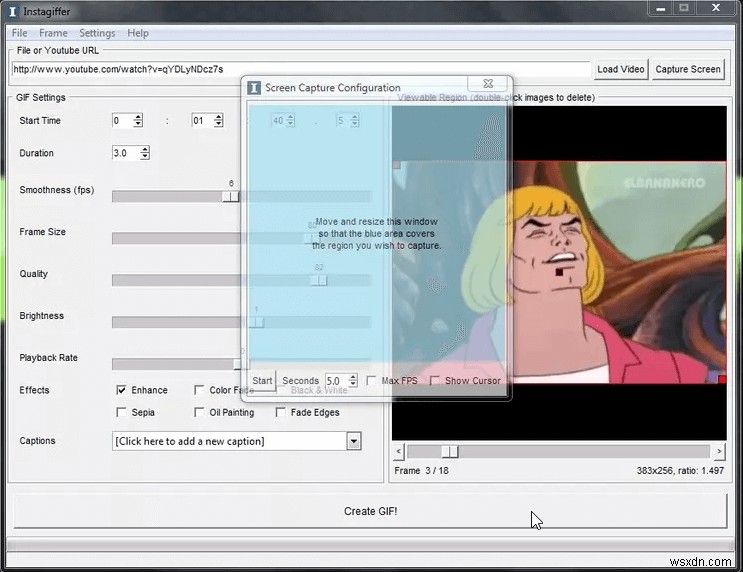This screenshot has height=572, width=743.
Task: Close the Instagiffer window
Action: point(716,8)
